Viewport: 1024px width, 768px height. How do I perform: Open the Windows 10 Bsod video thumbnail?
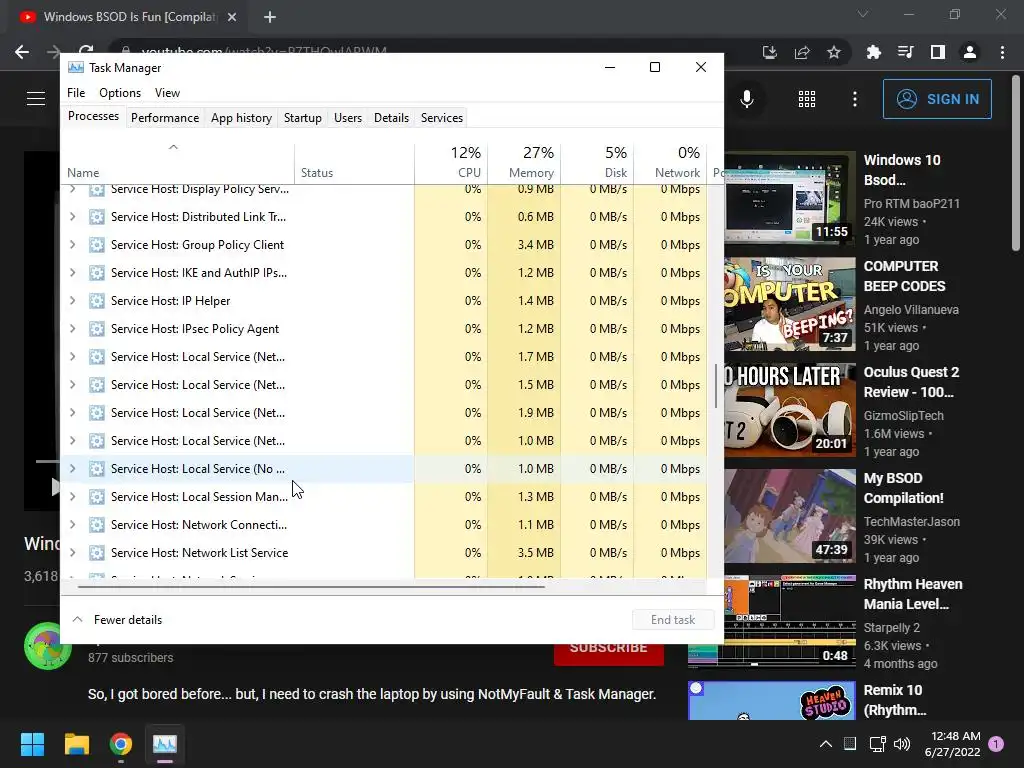[x=790, y=199]
